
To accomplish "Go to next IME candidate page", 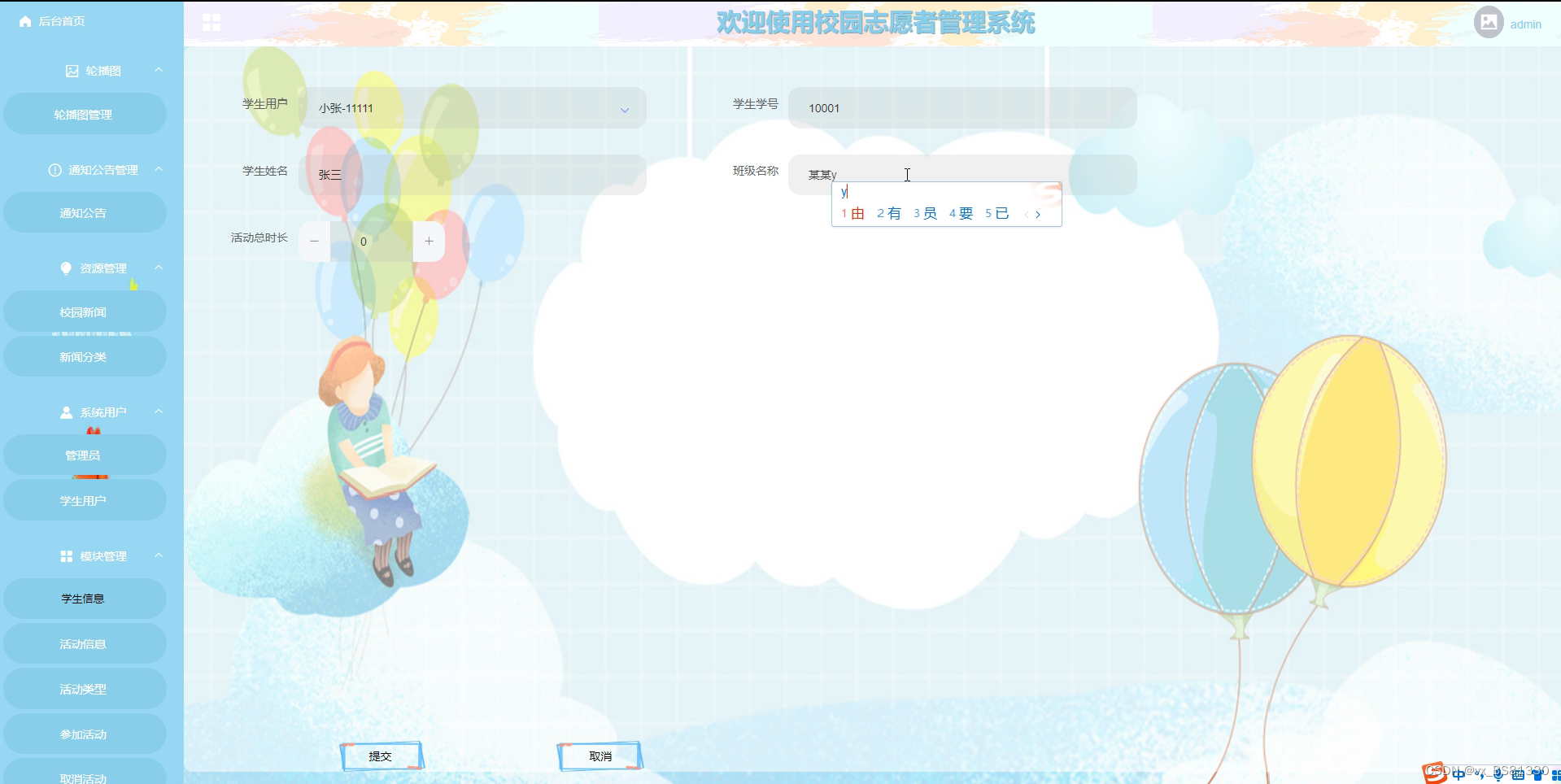I will click(1038, 215).
